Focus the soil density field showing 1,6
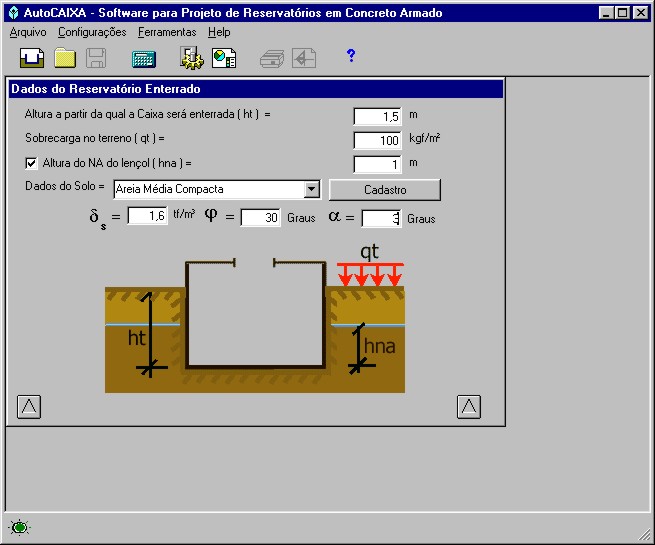The image size is (655, 545). click(147, 216)
